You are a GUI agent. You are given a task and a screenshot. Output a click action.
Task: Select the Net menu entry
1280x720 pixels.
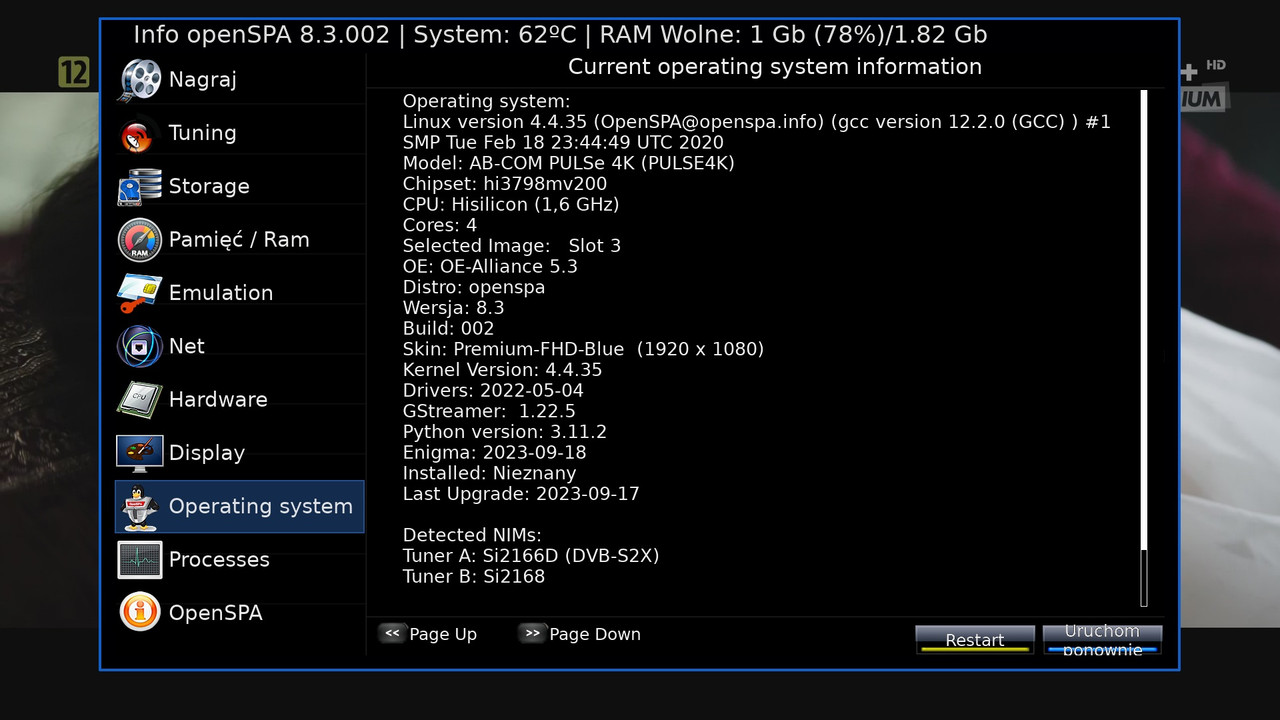pos(240,346)
